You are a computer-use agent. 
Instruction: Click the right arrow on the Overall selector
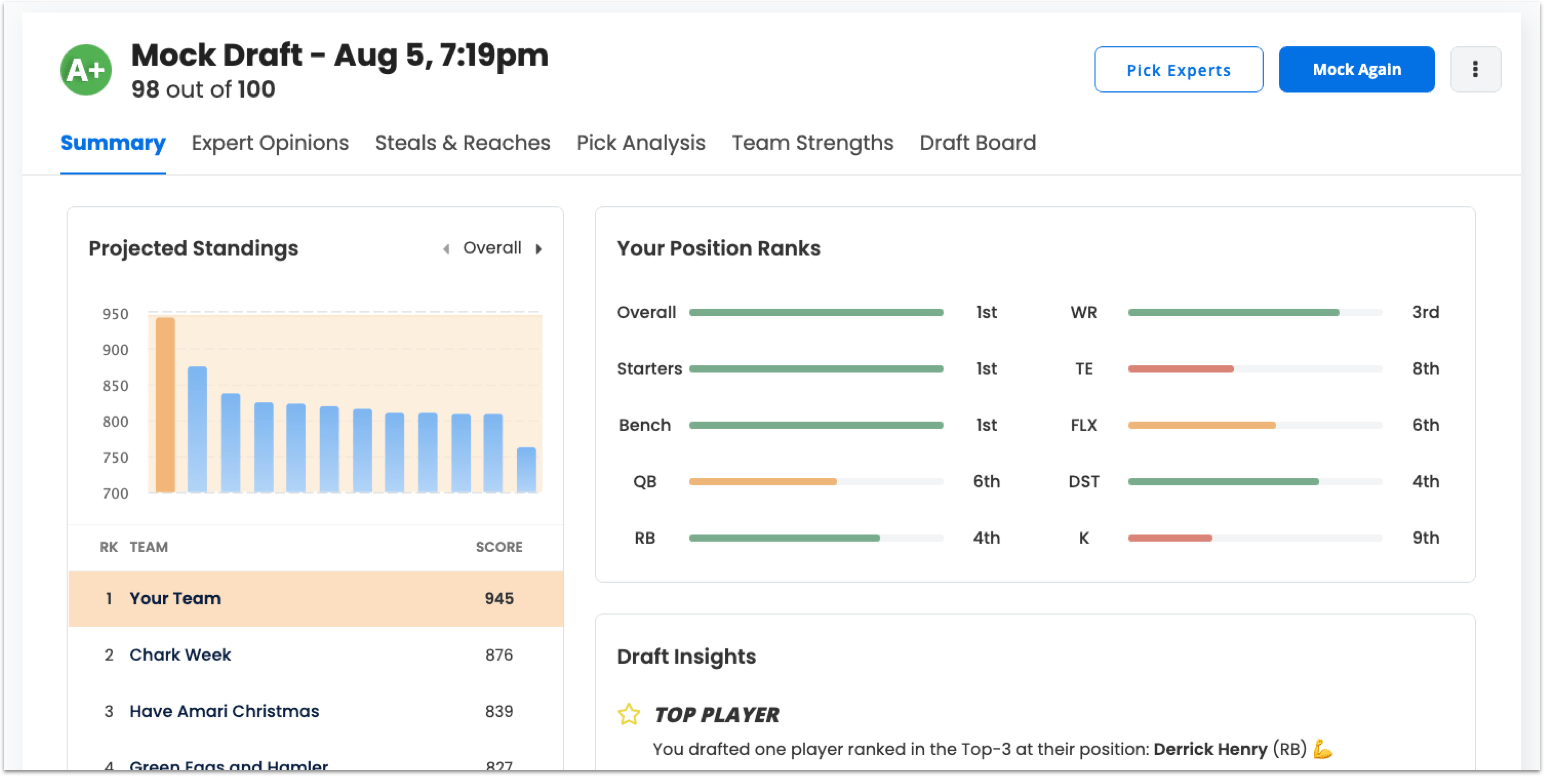click(539, 248)
